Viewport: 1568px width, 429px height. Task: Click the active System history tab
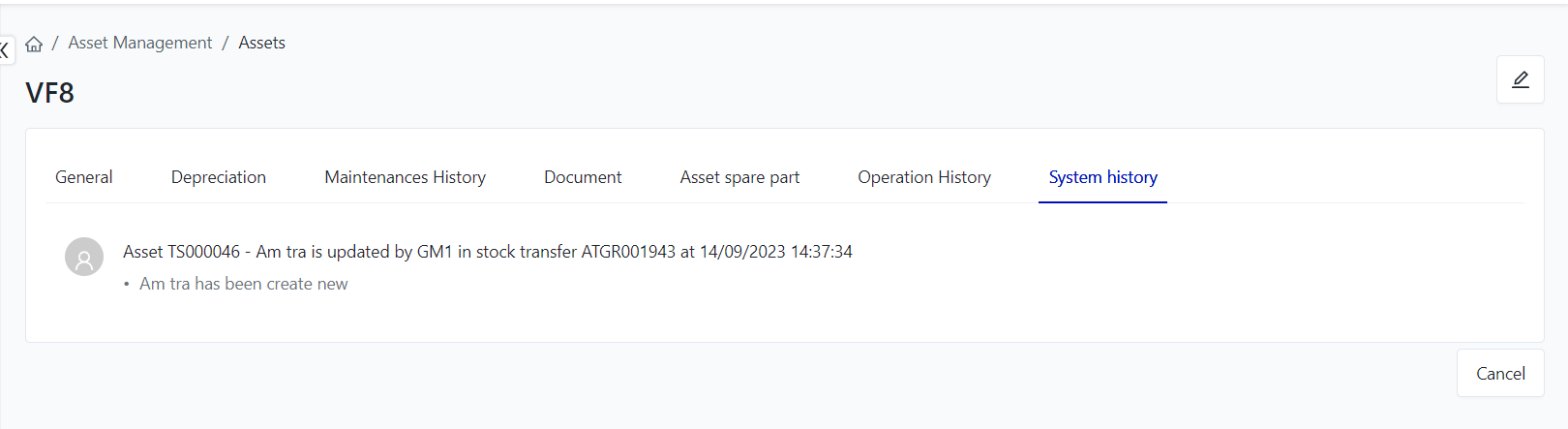tap(1102, 177)
